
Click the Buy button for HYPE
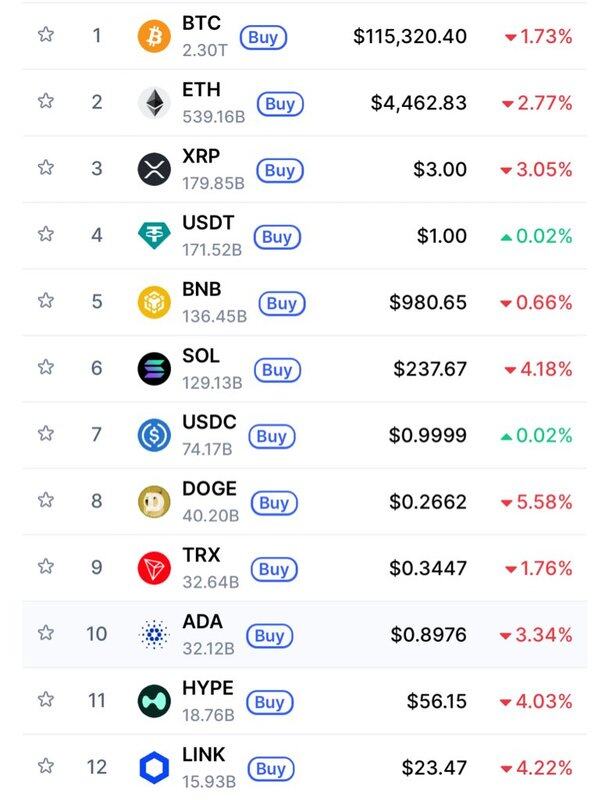pos(270,703)
